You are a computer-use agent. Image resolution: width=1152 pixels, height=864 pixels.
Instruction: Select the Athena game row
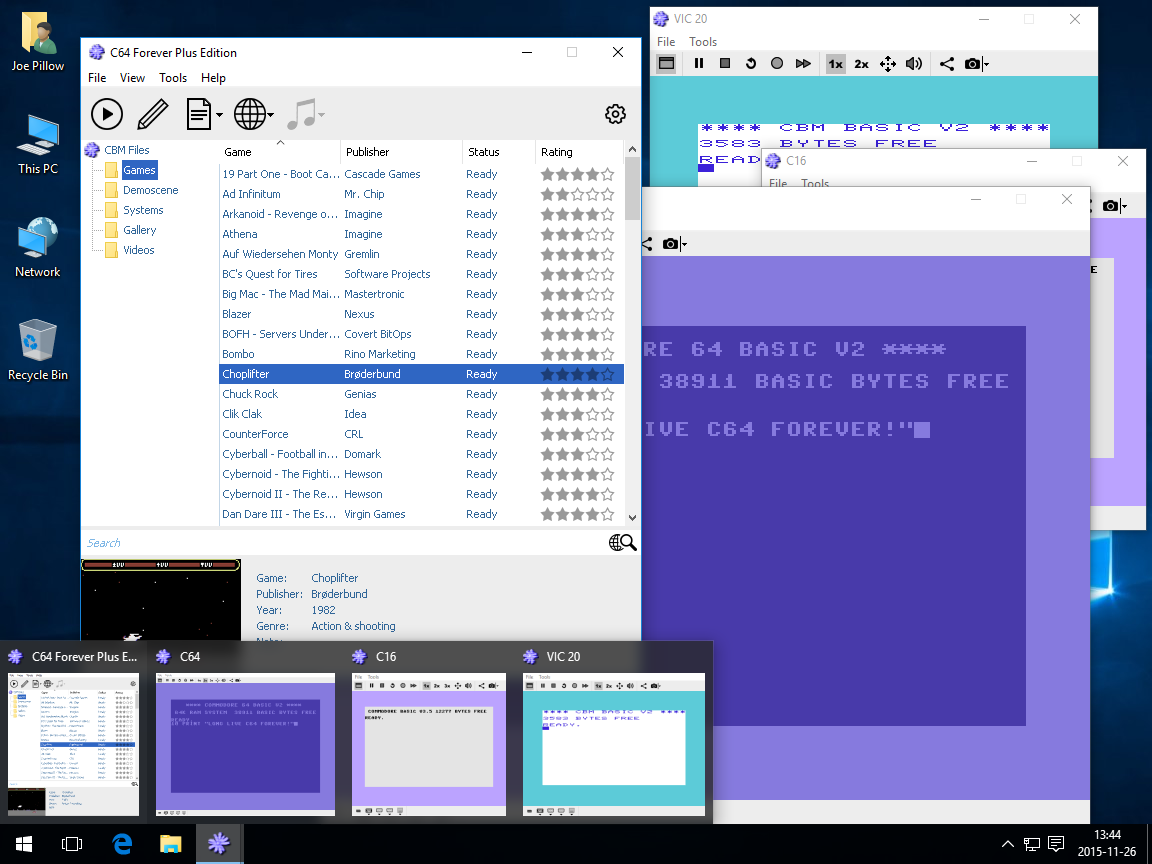point(422,234)
